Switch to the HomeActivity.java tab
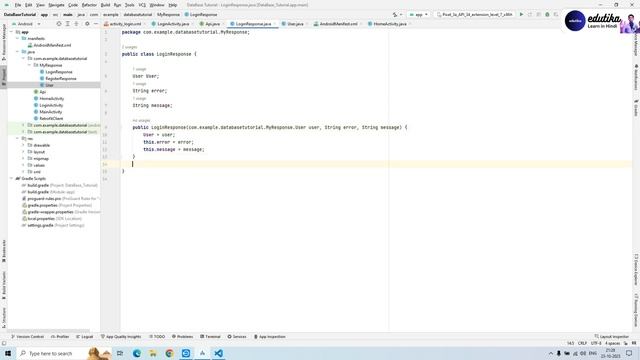640x360 pixels. (x=389, y=24)
